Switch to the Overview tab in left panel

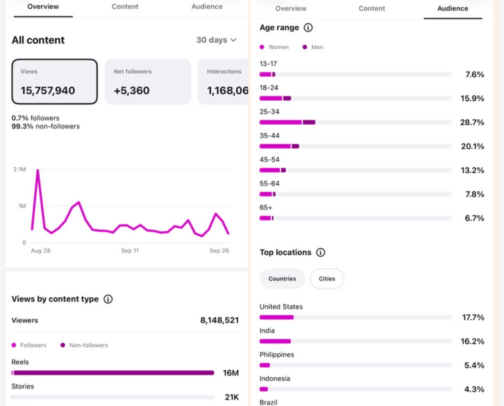pyautogui.click(x=43, y=7)
